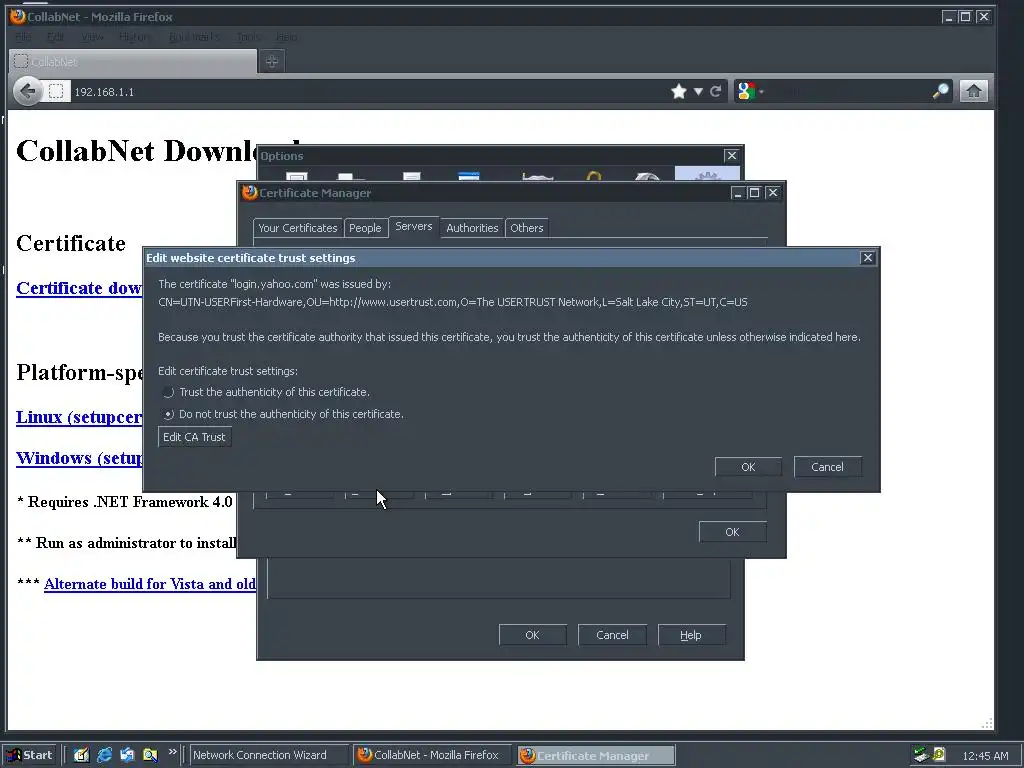Open the Edit menu in Firefox

point(56,37)
